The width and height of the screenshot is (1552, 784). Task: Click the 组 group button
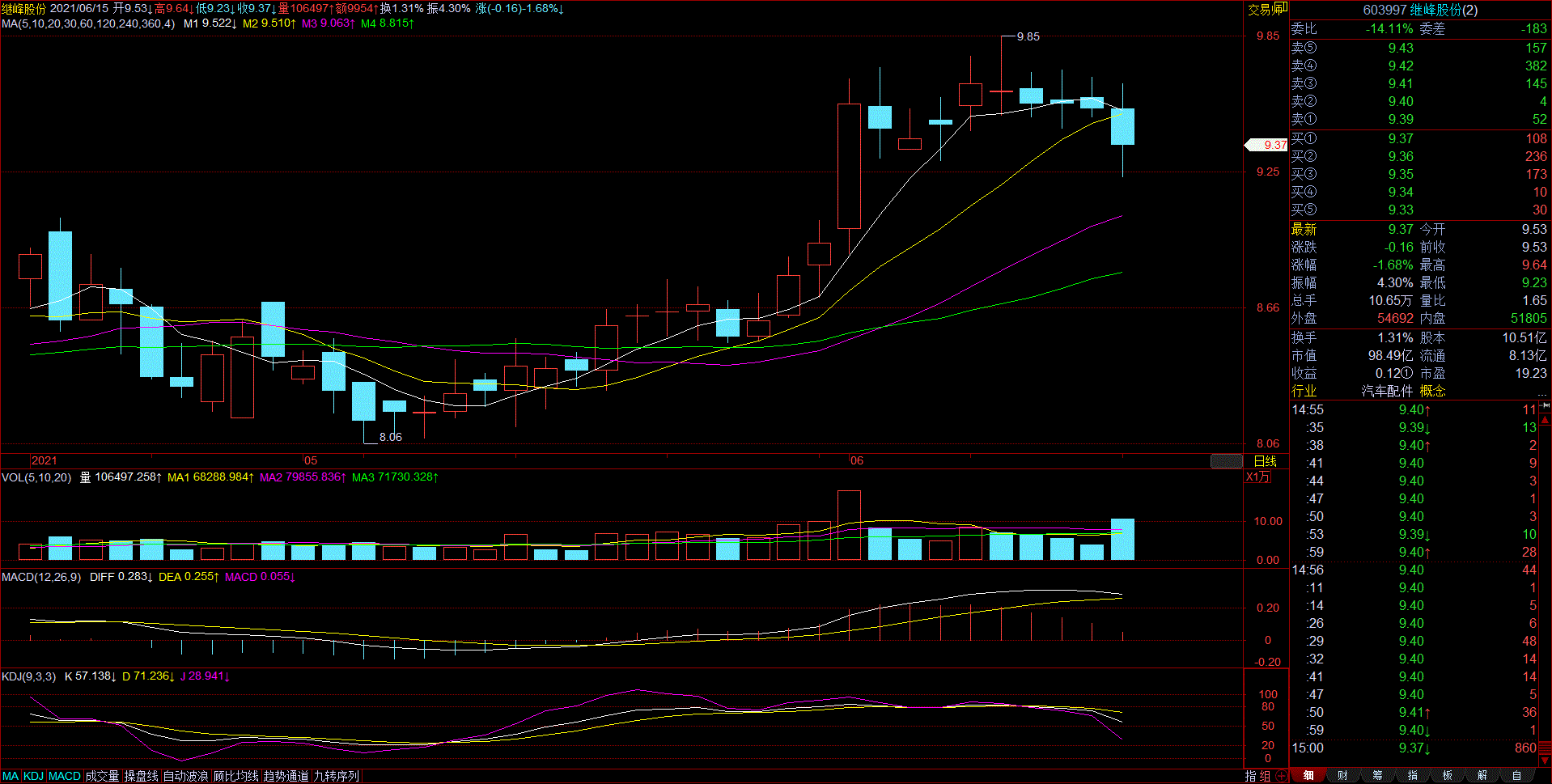1266,776
